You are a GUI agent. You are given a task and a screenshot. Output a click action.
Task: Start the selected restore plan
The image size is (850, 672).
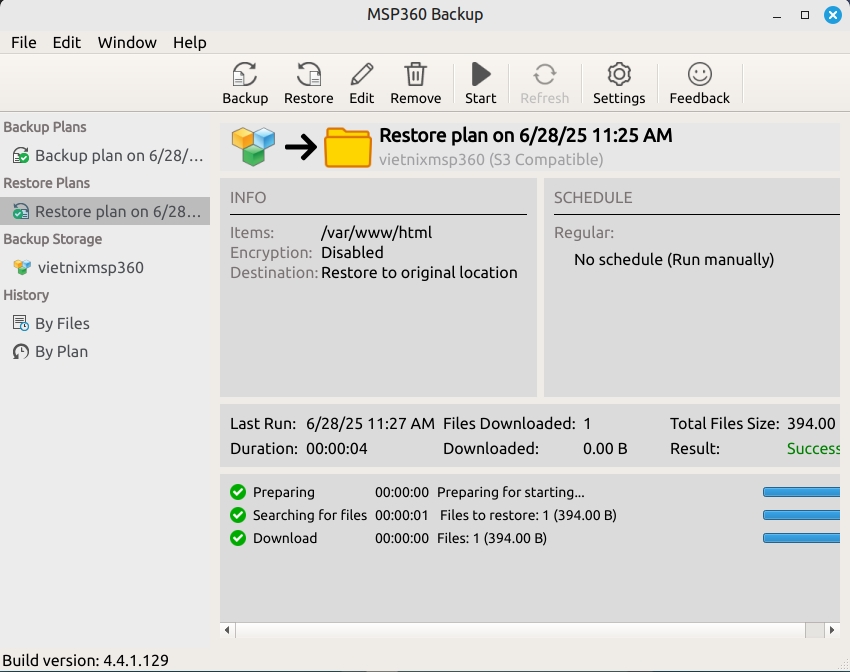coord(480,83)
